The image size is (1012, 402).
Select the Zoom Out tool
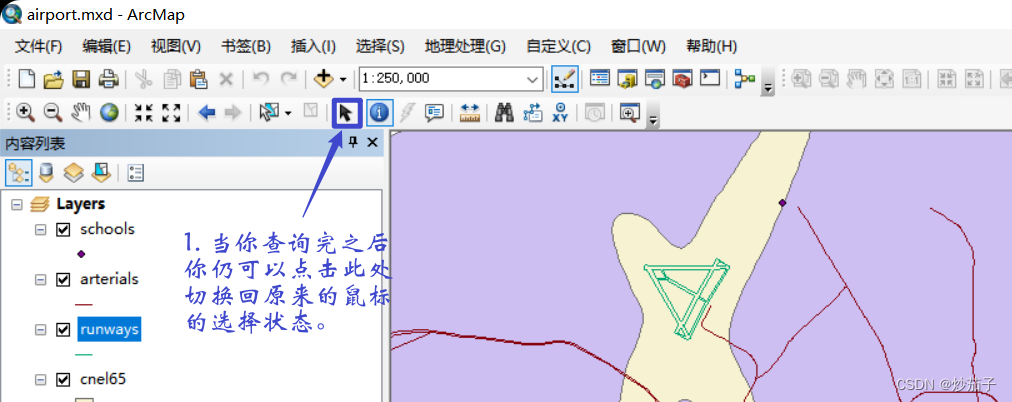(52, 113)
